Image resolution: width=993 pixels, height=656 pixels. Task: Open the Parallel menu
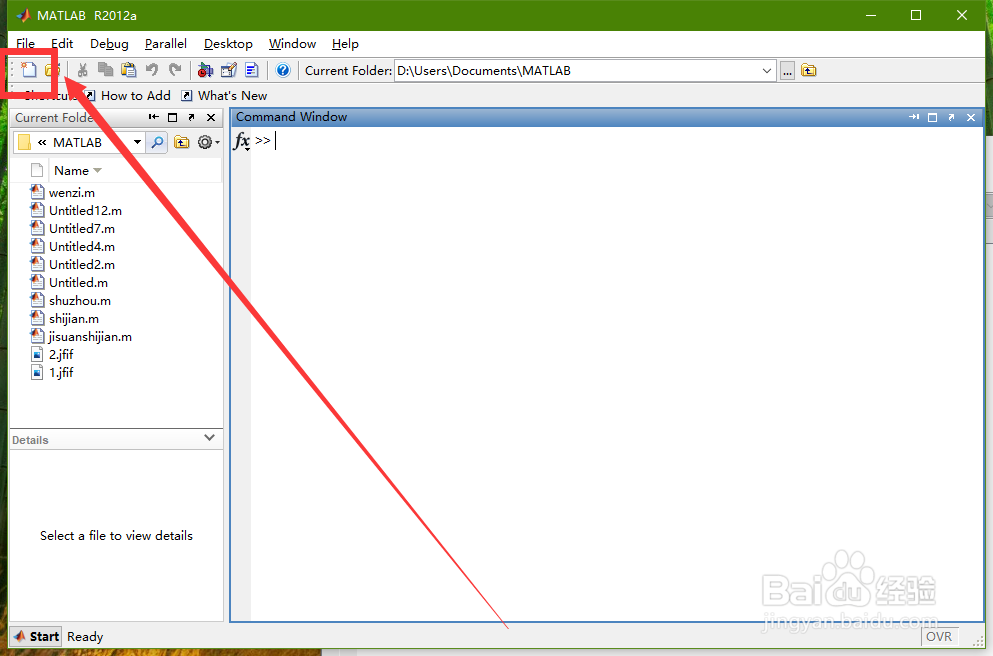coord(166,44)
